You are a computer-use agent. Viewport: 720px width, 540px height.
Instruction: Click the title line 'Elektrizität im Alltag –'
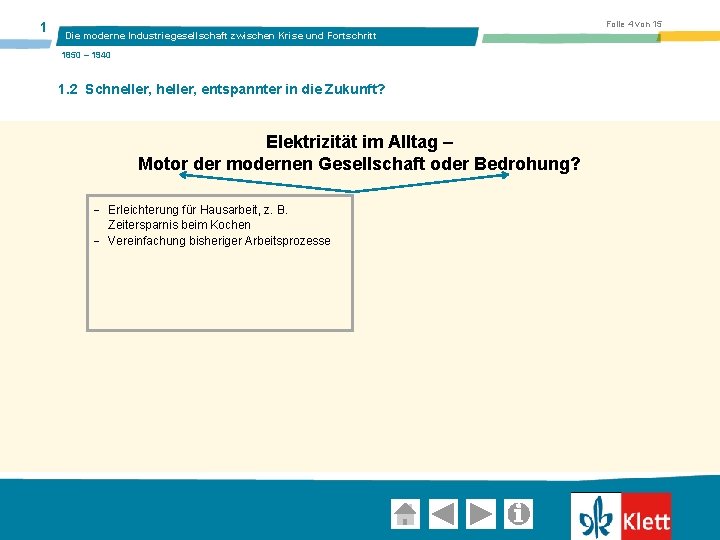pos(360,141)
